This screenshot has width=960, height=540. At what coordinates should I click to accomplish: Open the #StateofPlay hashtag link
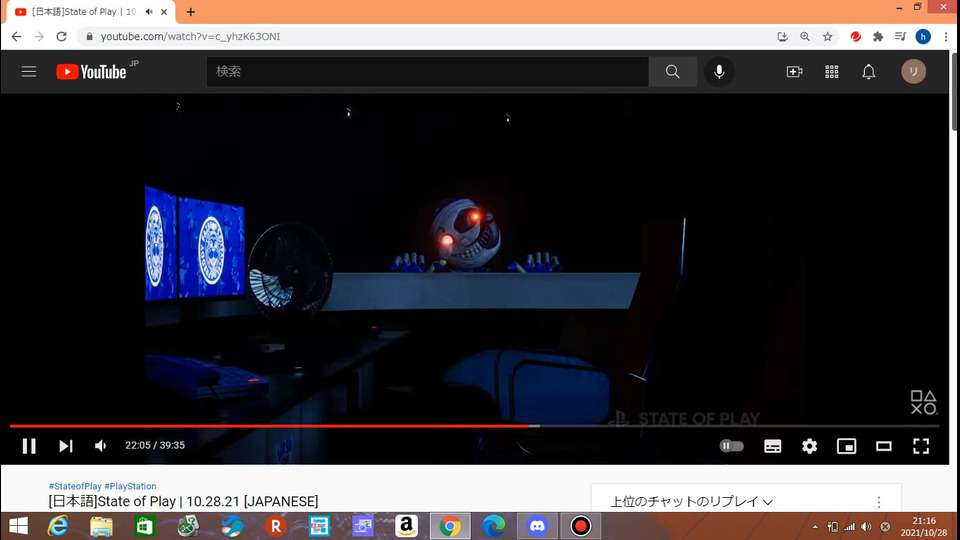(x=75, y=486)
